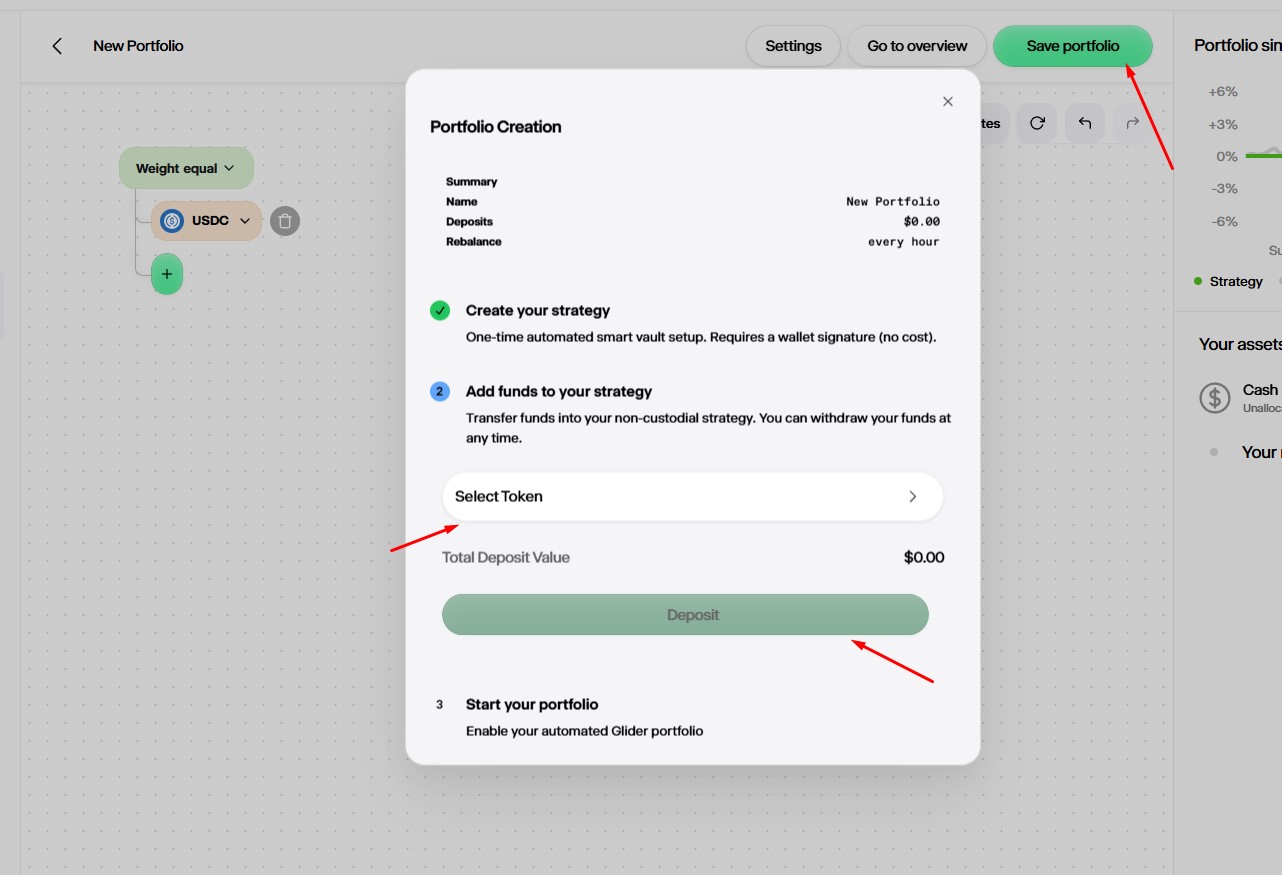The image size is (1282, 875).
Task: Click the Start your portfolio step
Action: pyautogui.click(x=532, y=704)
